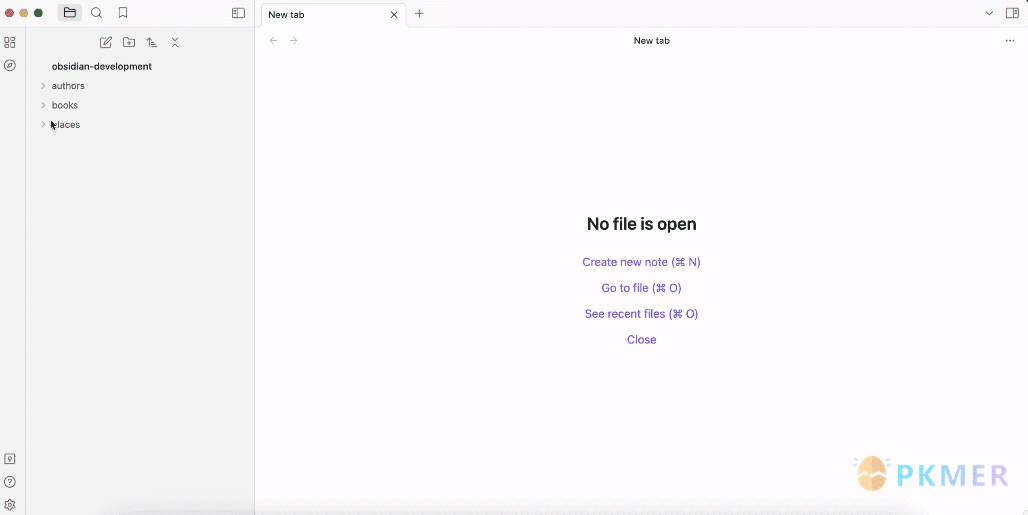Toggle the left sidebar collapse icon
Screen dimensions: 1028x515
tap(239, 13)
